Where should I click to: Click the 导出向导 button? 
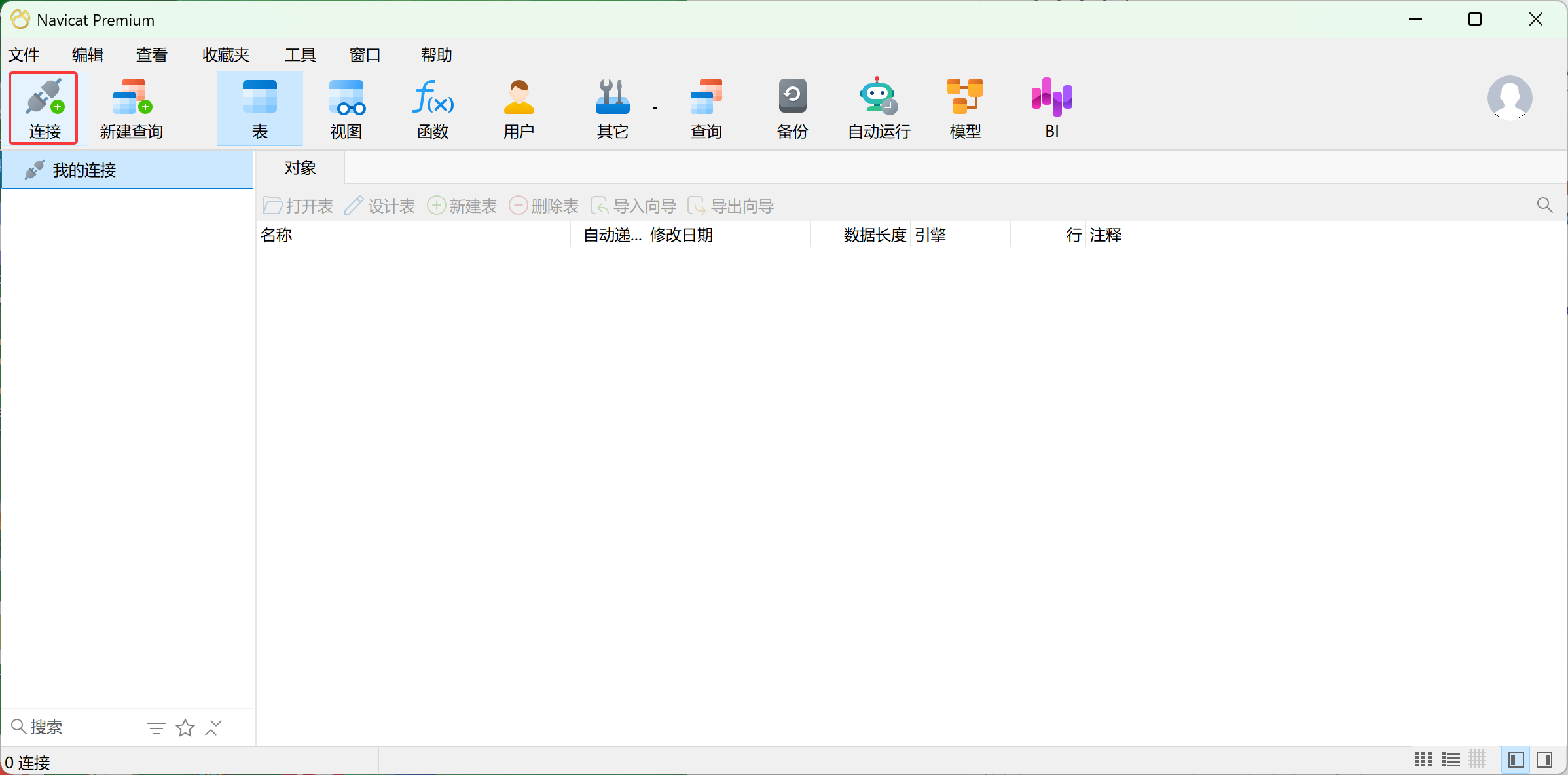coord(731,206)
